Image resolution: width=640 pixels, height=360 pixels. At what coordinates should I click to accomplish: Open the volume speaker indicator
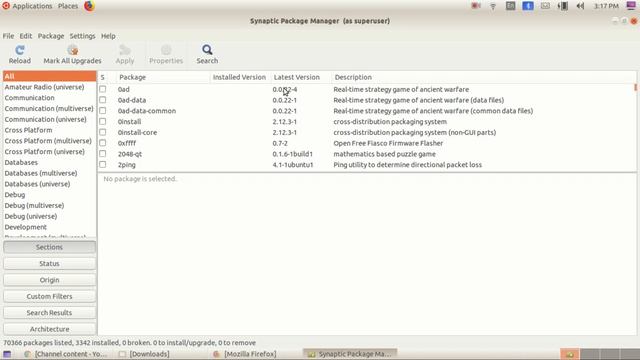pos(580,6)
